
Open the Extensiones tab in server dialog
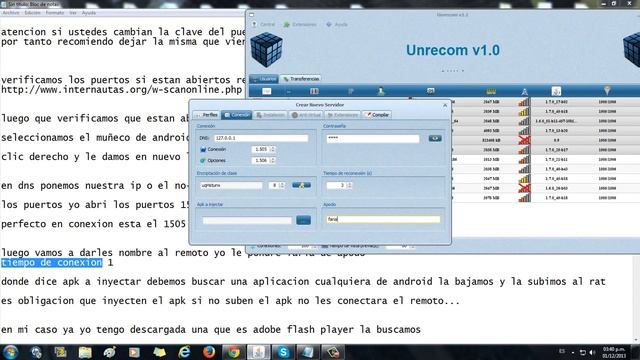pyautogui.click(x=343, y=115)
